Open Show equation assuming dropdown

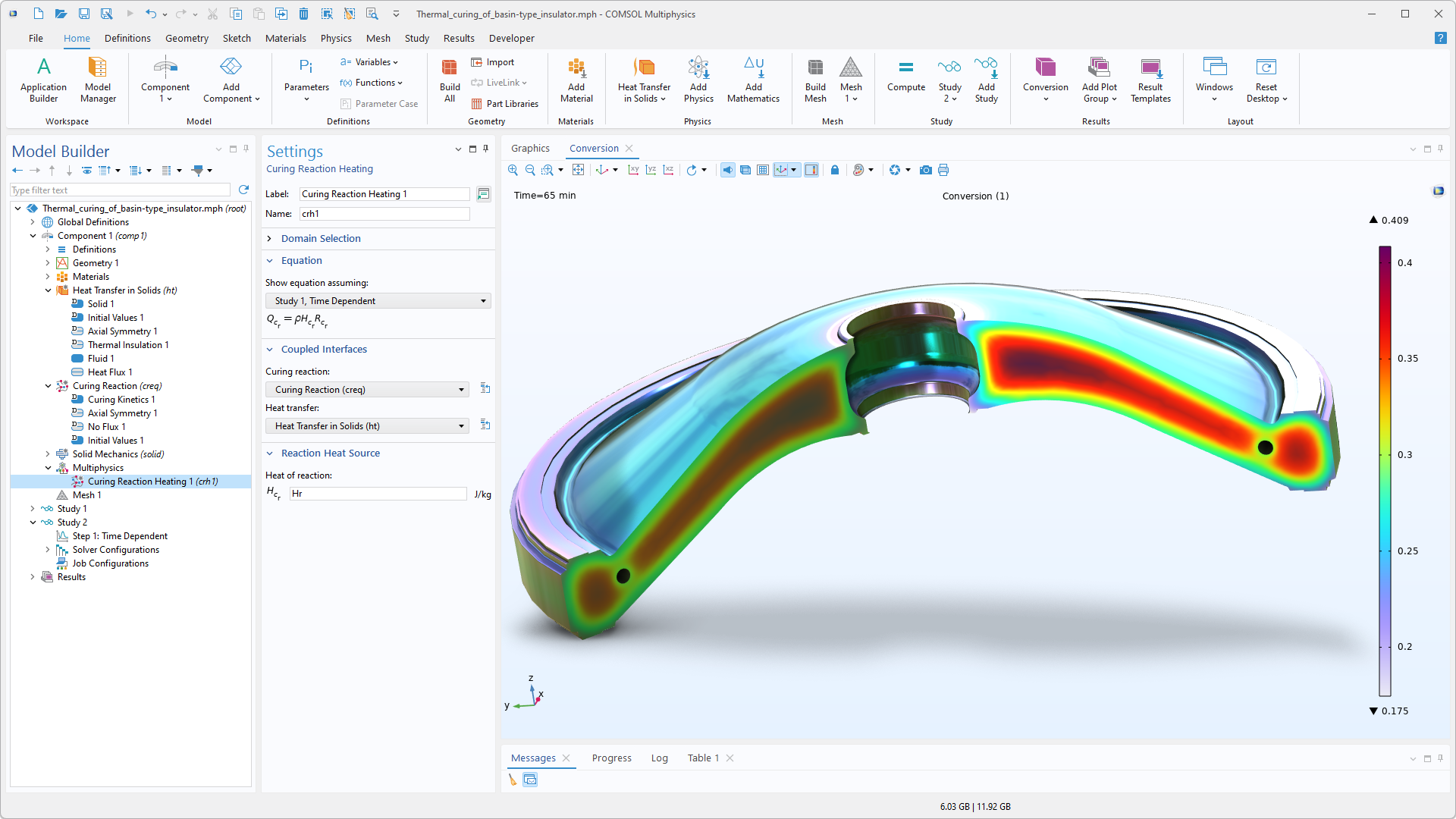378,301
